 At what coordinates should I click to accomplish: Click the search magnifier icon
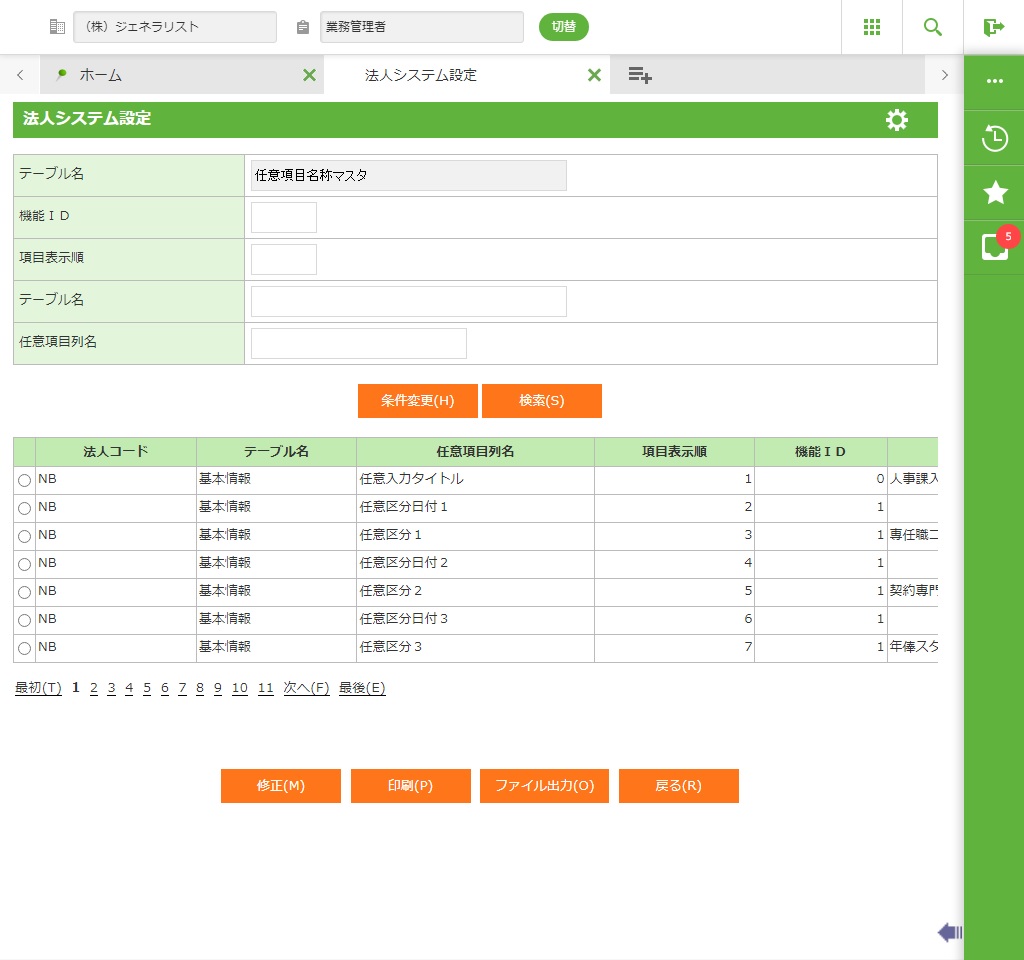[932, 27]
